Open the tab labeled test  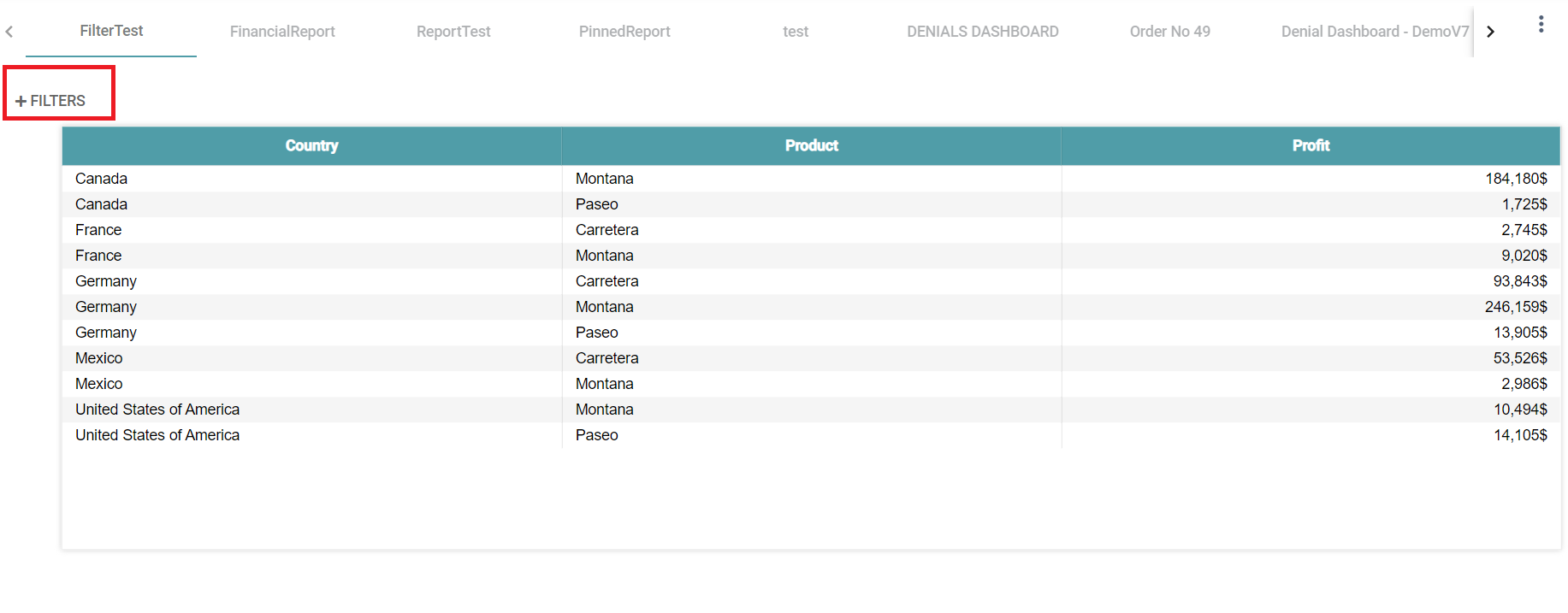tap(796, 32)
